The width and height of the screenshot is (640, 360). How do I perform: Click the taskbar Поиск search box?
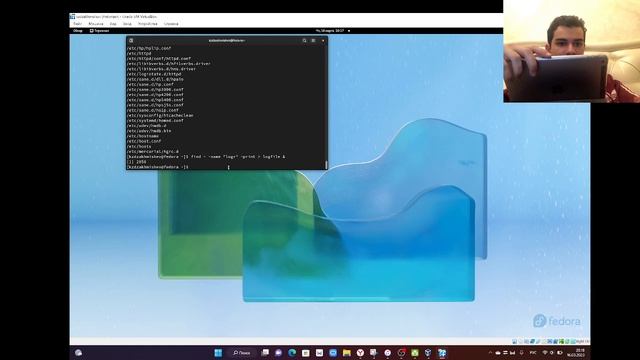[242, 353]
